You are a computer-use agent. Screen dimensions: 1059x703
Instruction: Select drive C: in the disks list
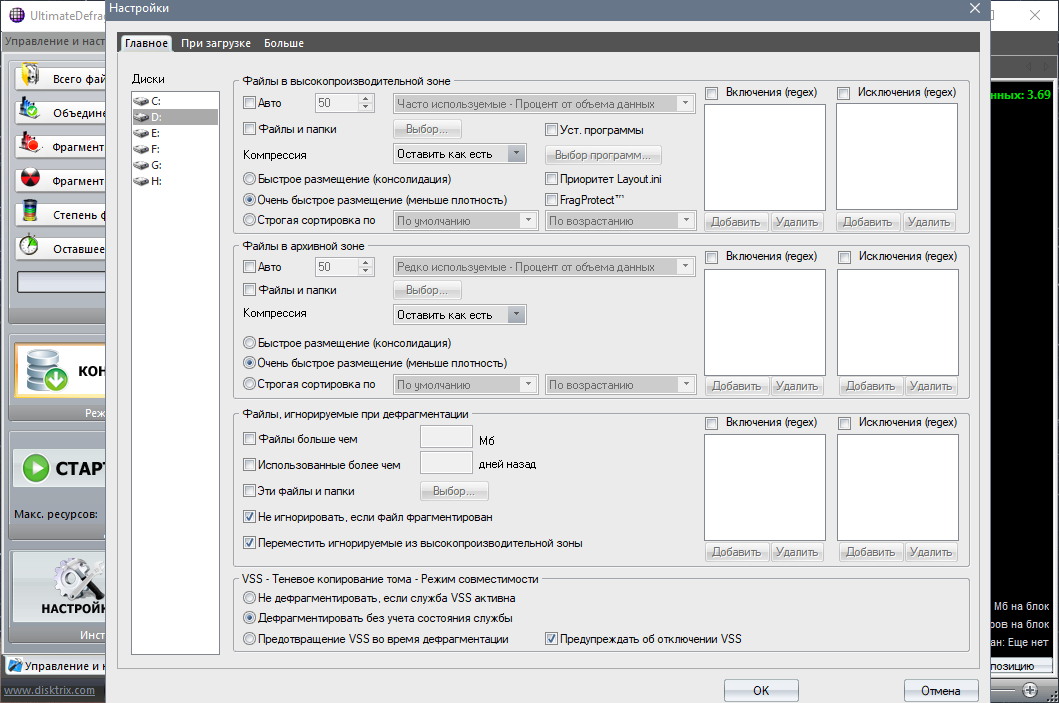point(156,101)
